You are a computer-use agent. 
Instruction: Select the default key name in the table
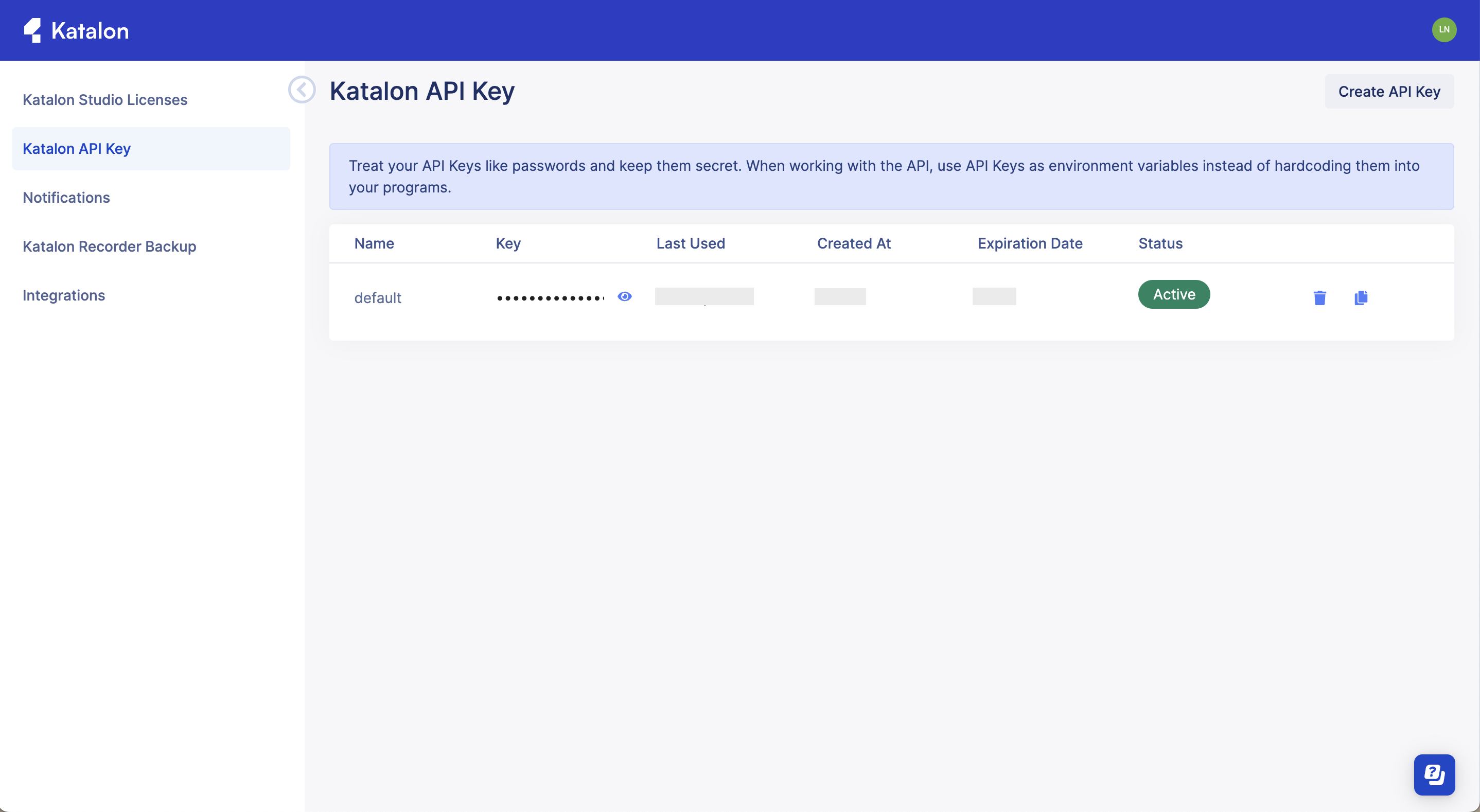click(378, 297)
